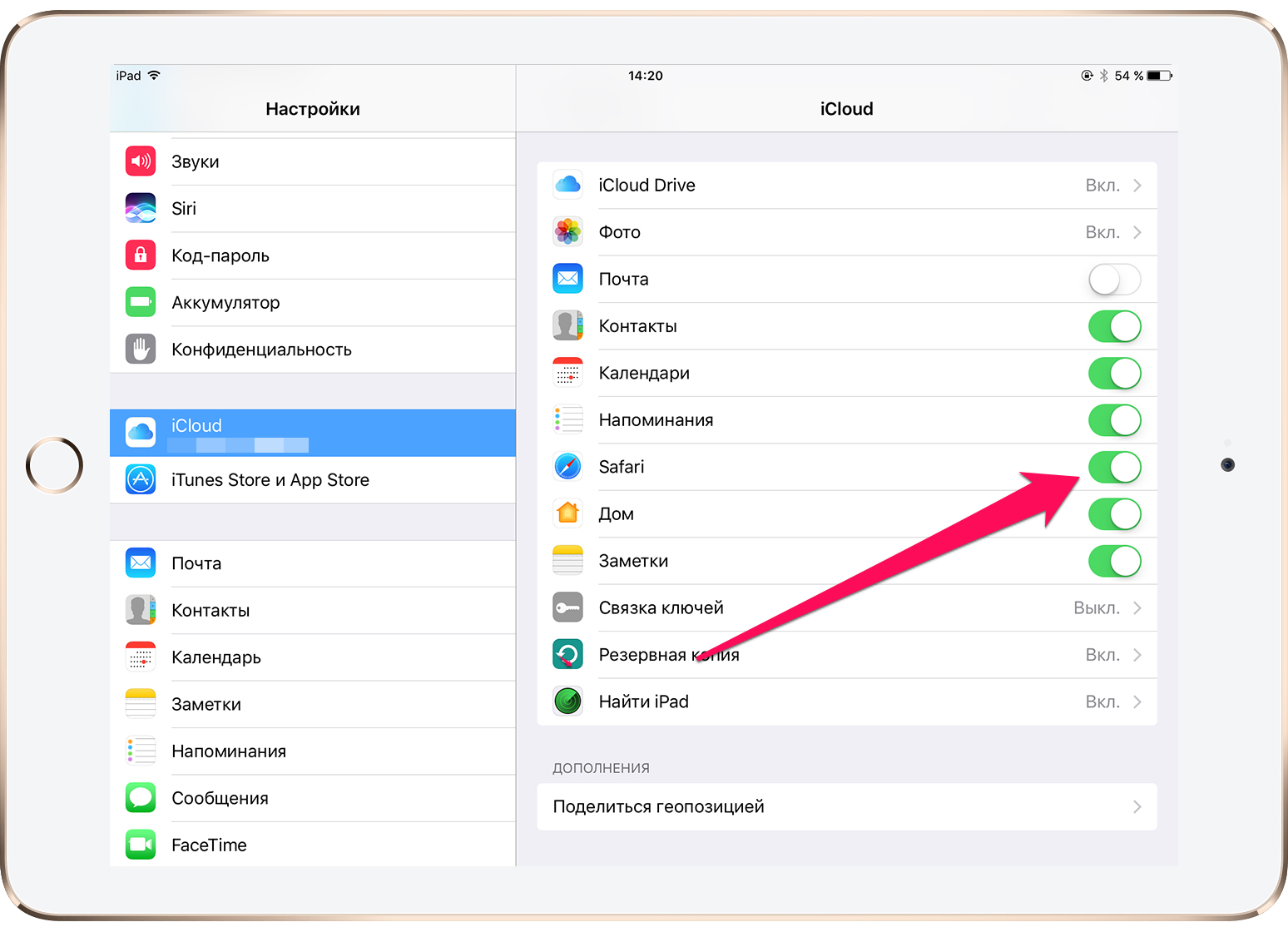The width and height of the screenshot is (1288, 932).
Task: Open Резервная копия chevron
Action: click(1137, 655)
